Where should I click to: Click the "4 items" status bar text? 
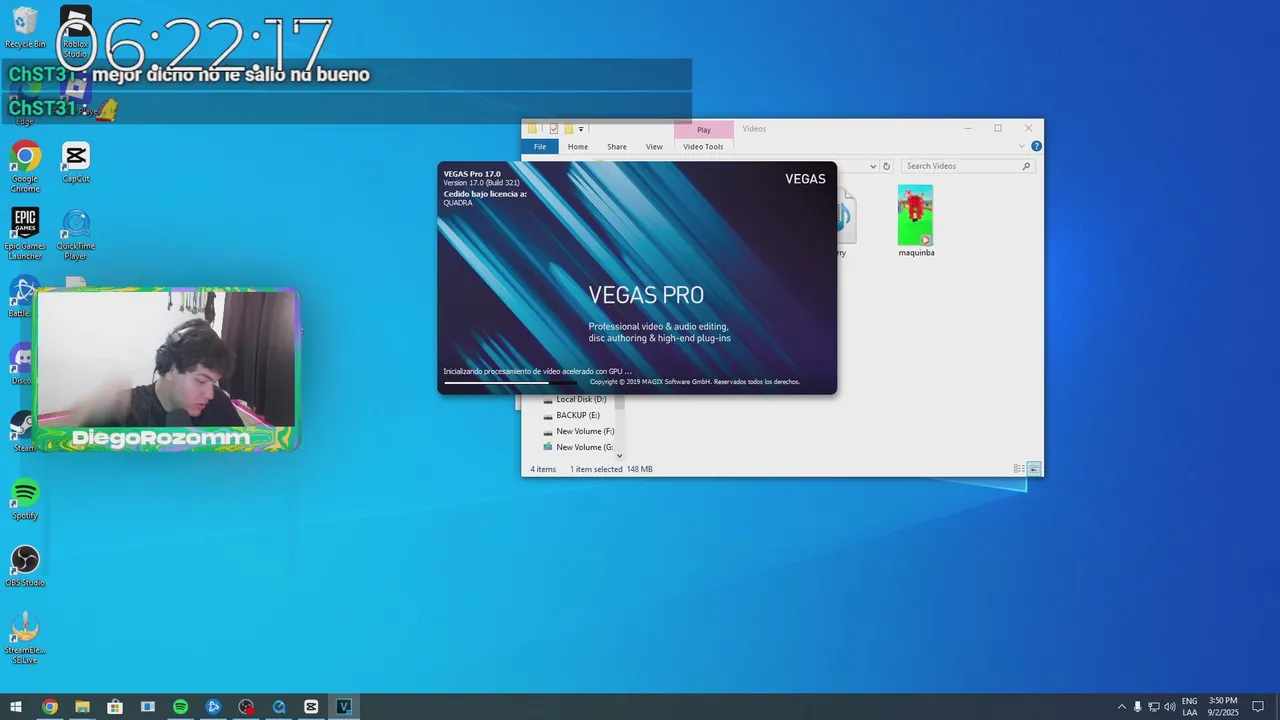click(x=543, y=469)
